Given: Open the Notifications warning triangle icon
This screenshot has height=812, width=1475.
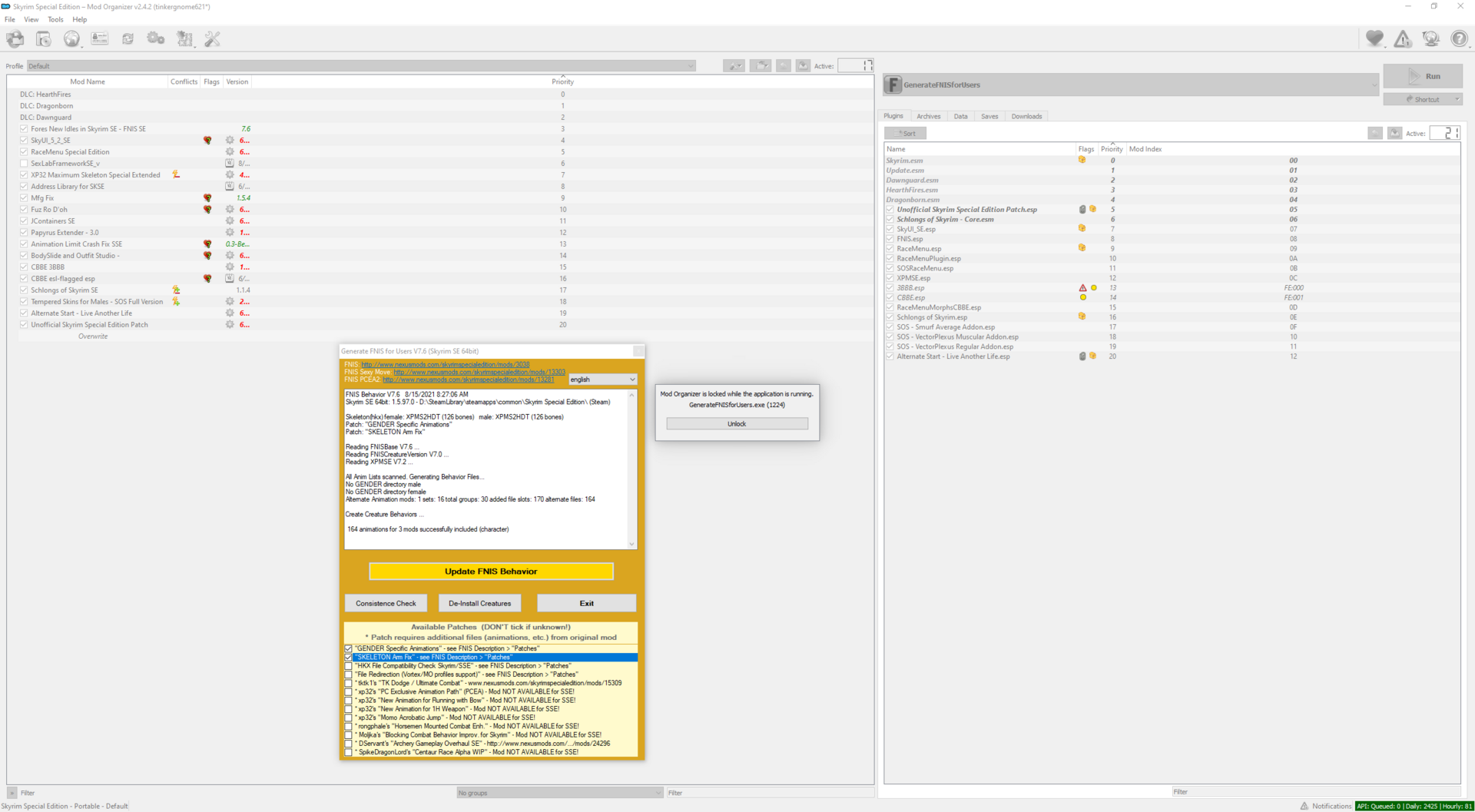Looking at the screenshot, I should point(1403,38).
